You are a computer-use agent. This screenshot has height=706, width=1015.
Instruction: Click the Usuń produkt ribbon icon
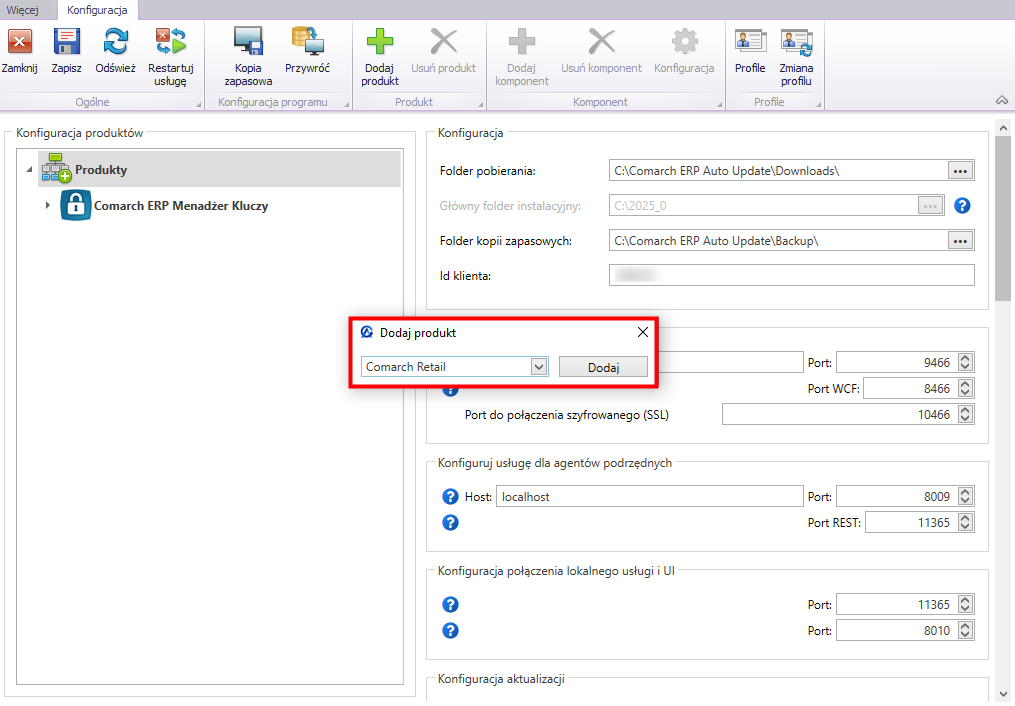pos(443,41)
